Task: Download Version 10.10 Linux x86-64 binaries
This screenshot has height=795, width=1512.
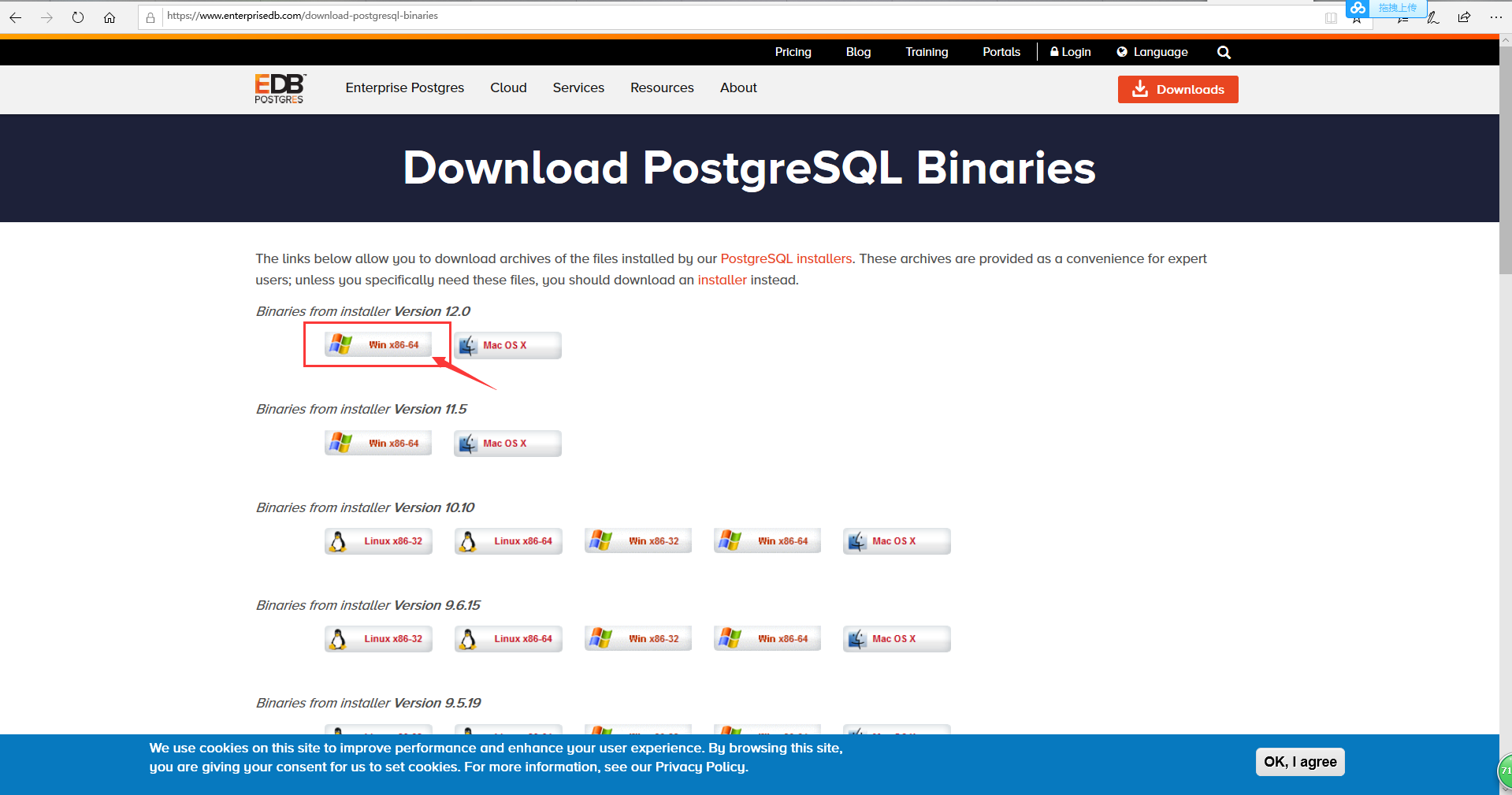Action: (508, 541)
